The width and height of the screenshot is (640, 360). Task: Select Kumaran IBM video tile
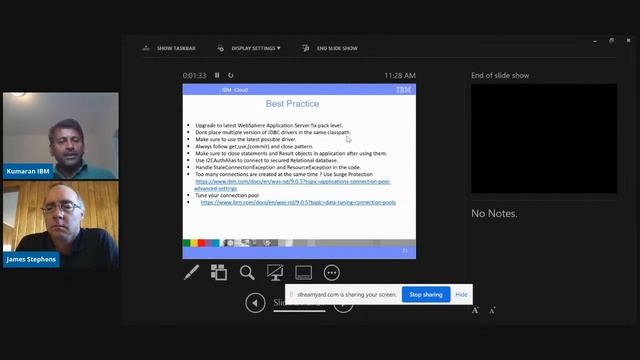61,136
